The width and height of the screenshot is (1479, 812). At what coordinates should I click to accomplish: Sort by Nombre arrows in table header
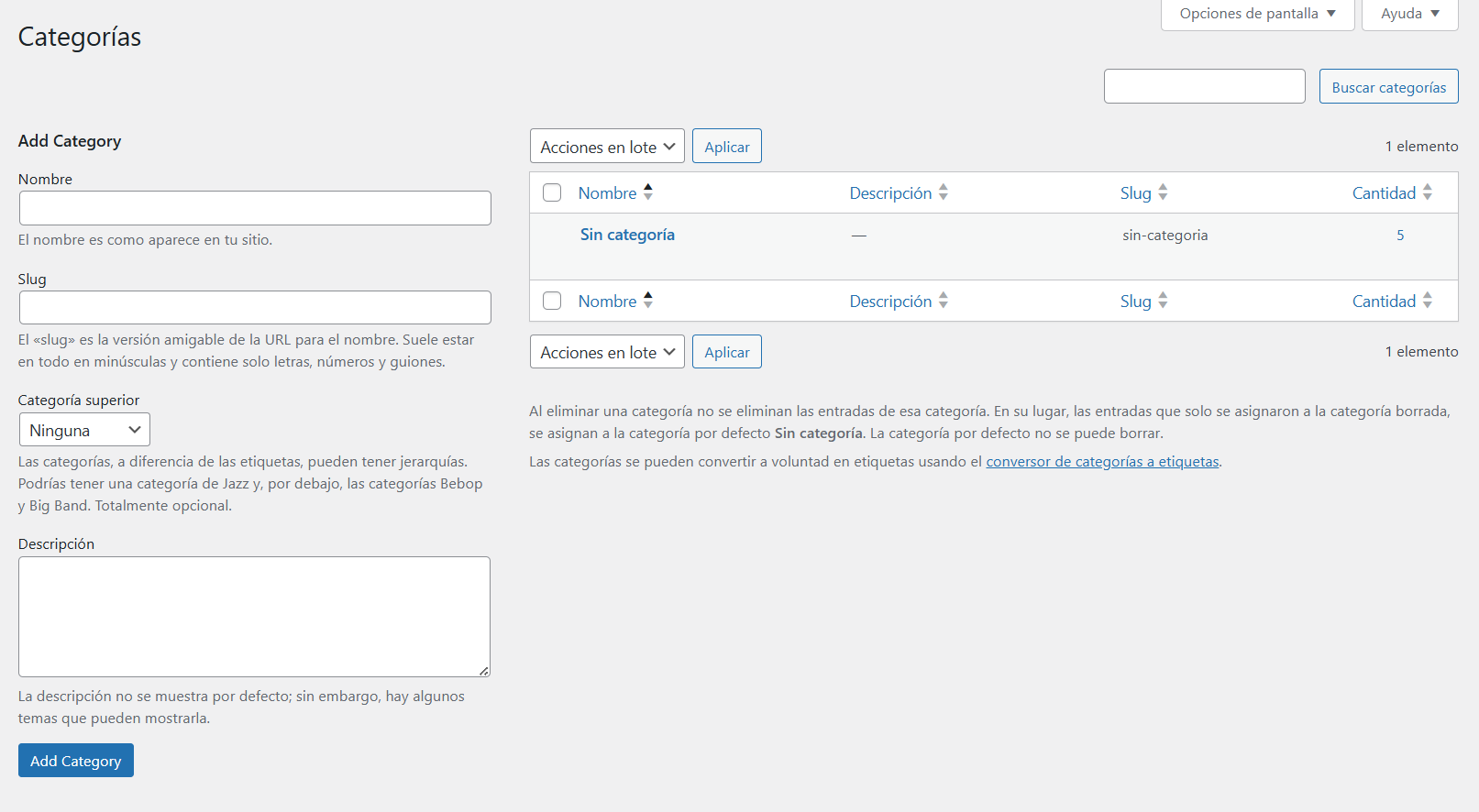tap(648, 192)
